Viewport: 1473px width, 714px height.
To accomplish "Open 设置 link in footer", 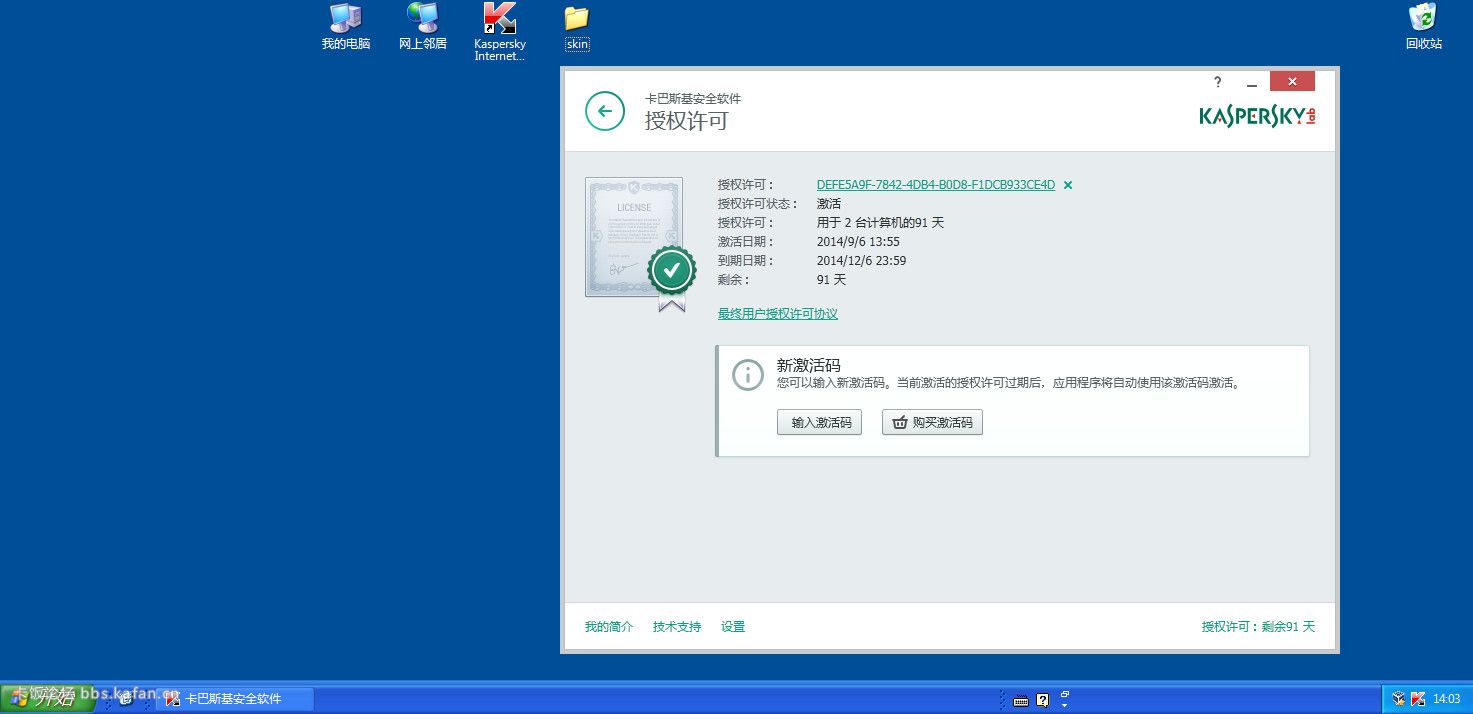I will click(x=733, y=627).
